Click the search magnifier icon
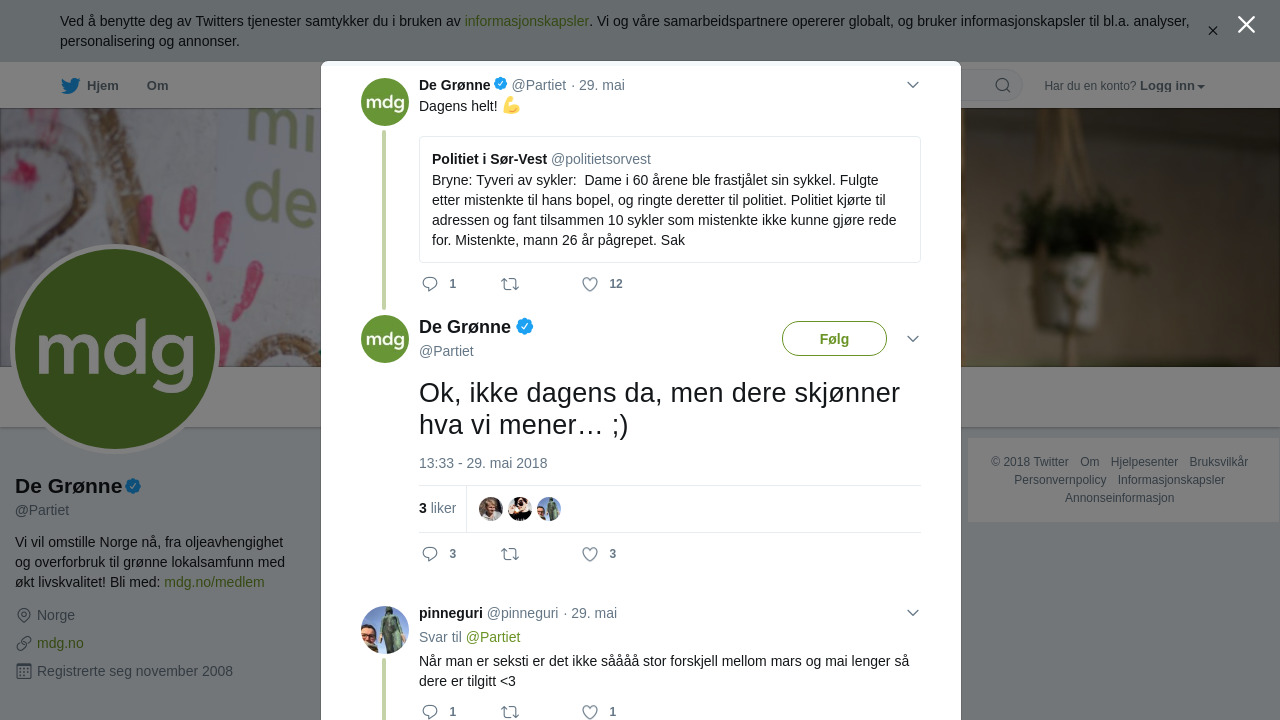Viewport: 1280px width, 720px height. click(1003, 85)
